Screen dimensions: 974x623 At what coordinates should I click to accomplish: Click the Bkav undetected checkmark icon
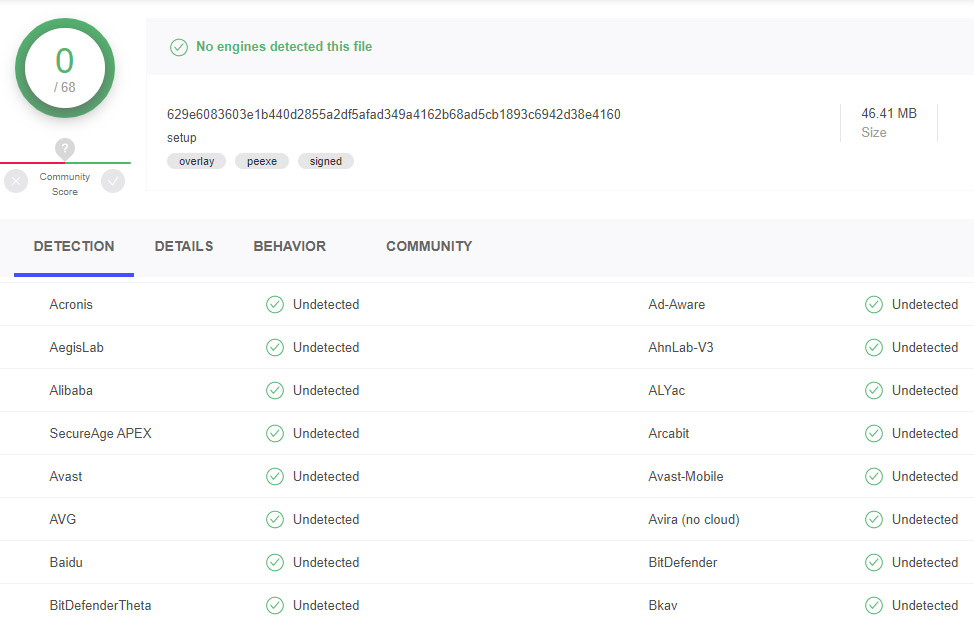[874, 606]
